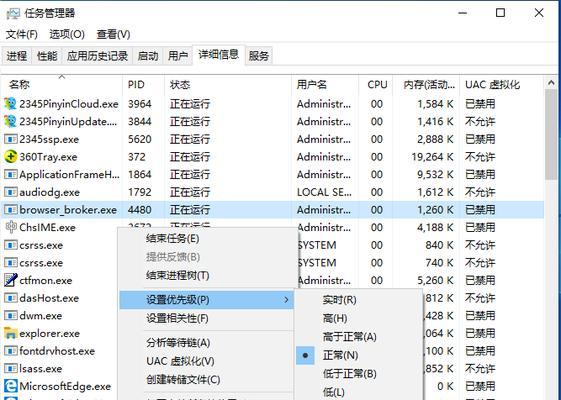Viewport: 561px width, 400px height.
Task: Set priority to 实时(R)
Action: [x=358, y=300]
